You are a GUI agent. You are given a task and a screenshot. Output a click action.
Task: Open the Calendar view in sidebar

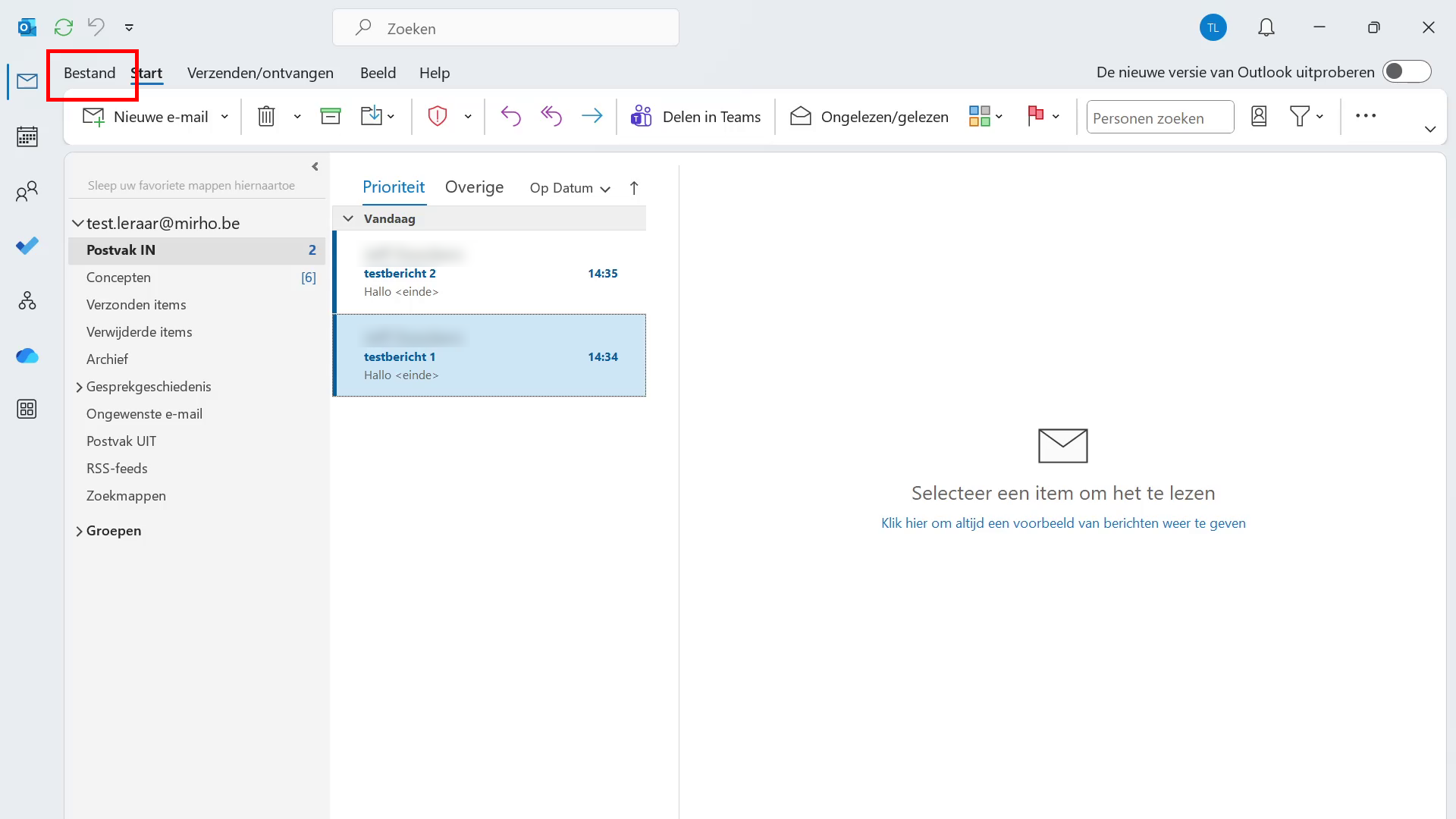[27, 136]
